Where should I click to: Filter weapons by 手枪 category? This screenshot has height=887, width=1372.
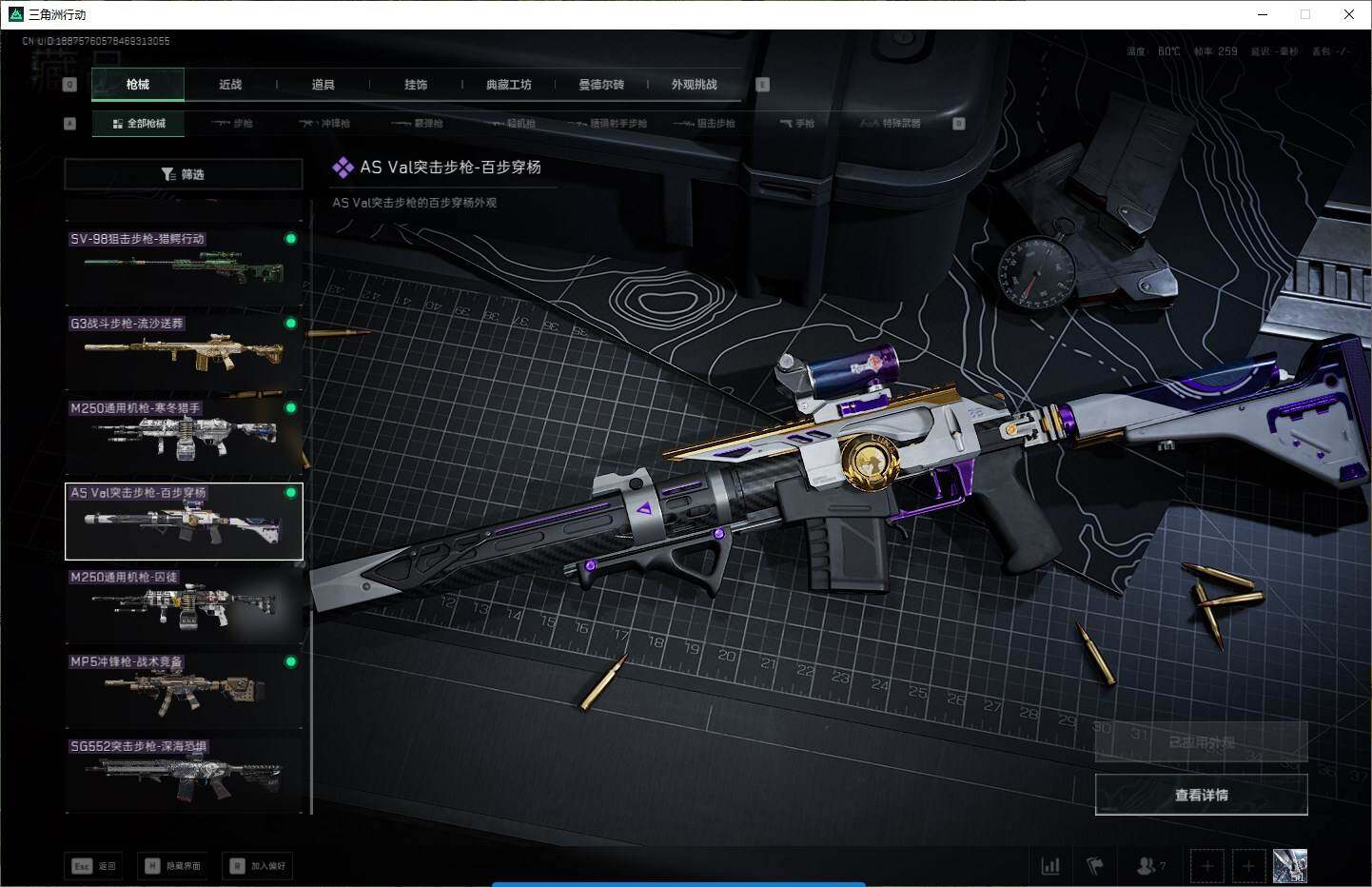tap(796, 124)
